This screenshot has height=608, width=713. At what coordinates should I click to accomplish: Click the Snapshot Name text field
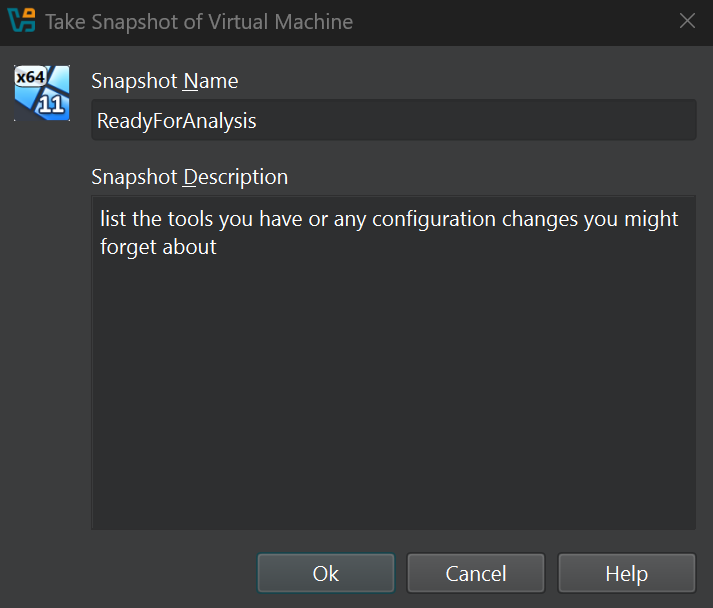(x=394, y=120)
